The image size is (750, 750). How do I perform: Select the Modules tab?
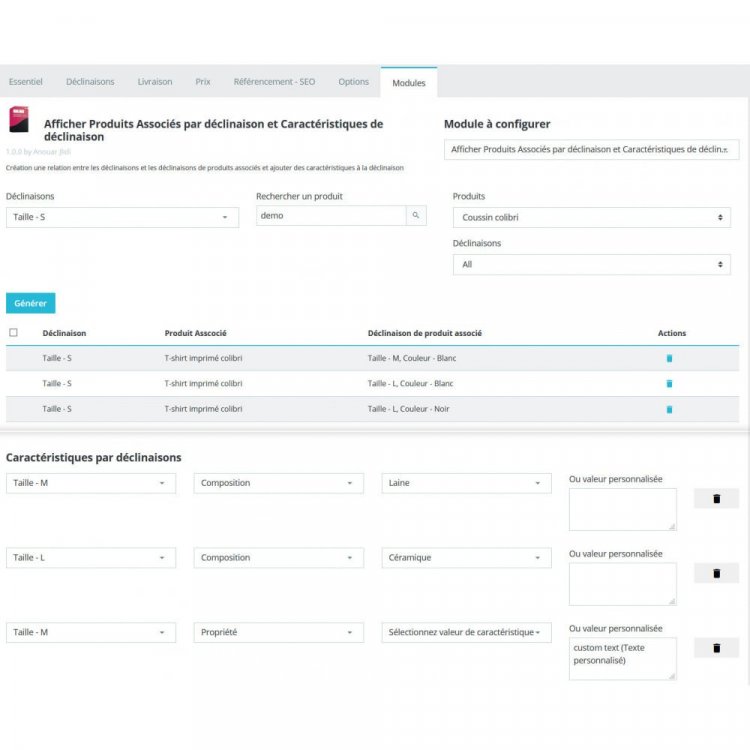409,83
